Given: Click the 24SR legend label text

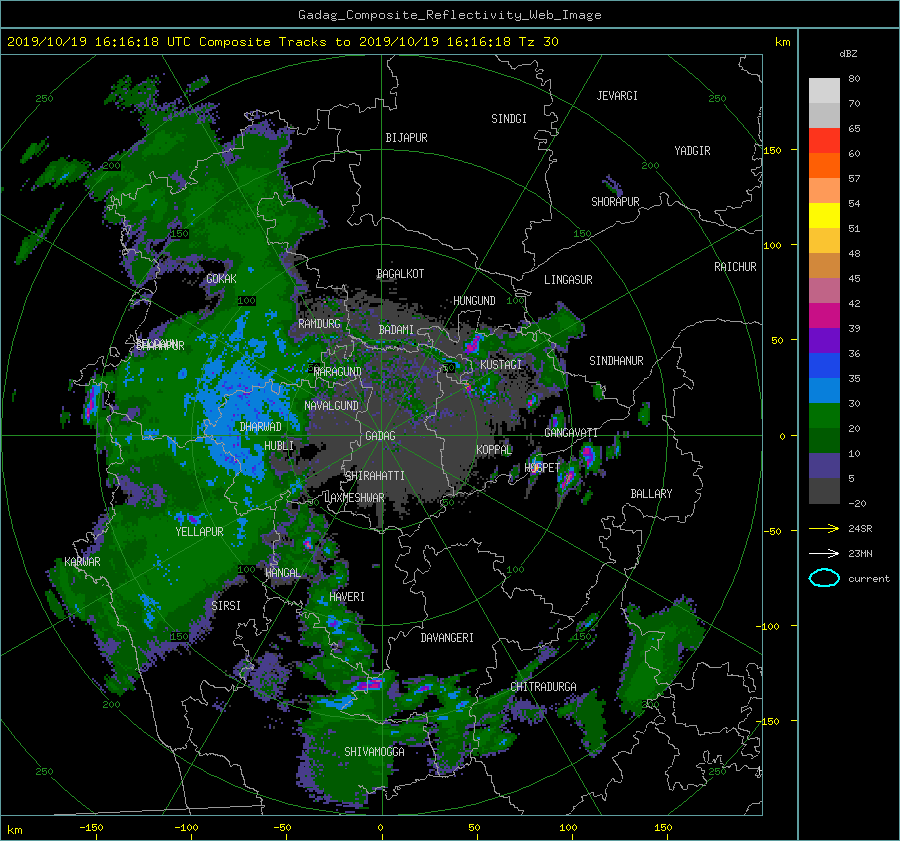Looking at the screenshot, I should point(860,529).
